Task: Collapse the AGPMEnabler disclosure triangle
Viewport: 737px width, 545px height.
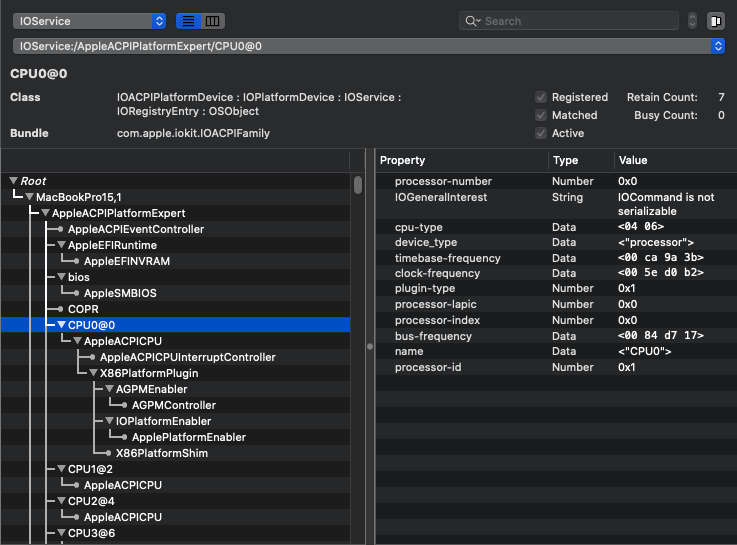Action: click(109, 389)
